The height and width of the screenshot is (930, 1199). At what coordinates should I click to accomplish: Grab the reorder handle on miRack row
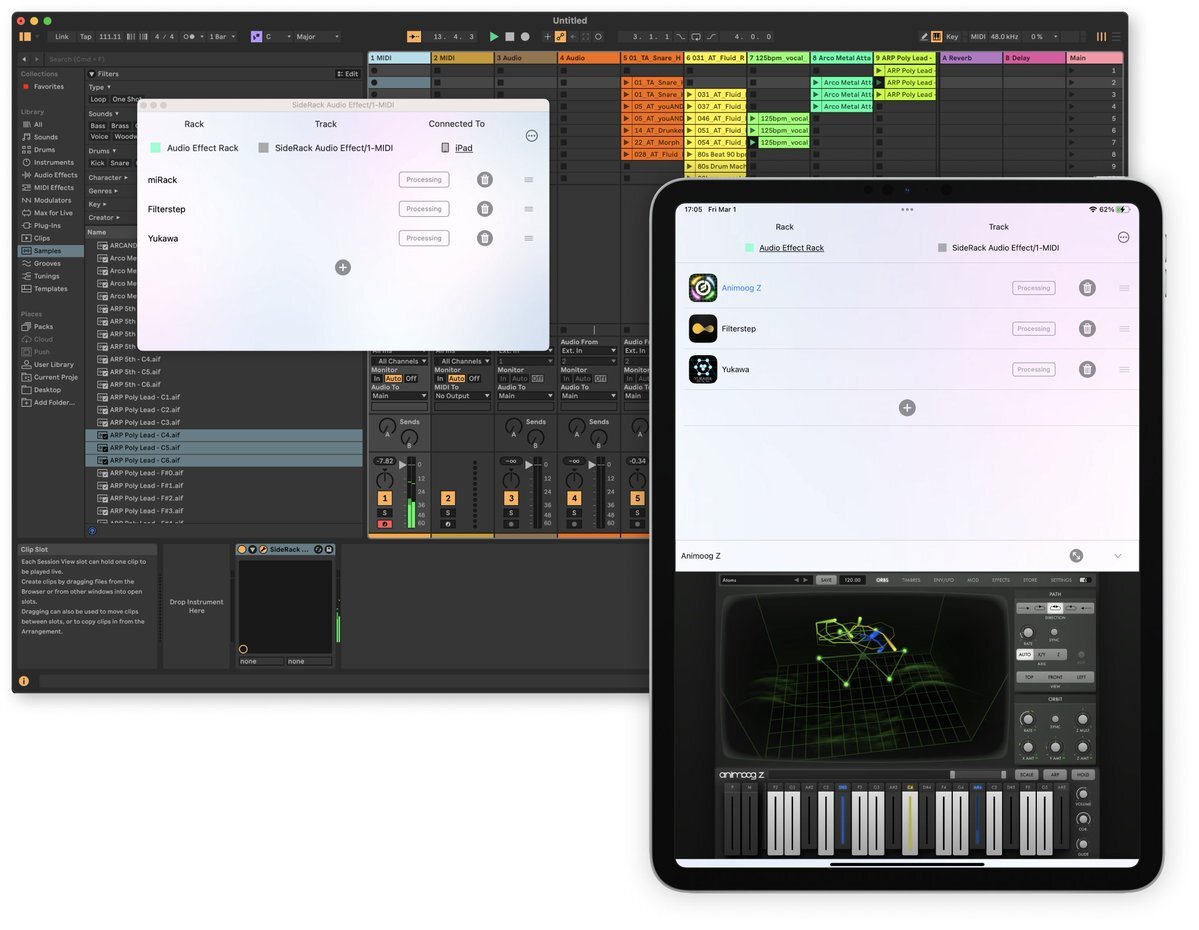tap(528, 180)
